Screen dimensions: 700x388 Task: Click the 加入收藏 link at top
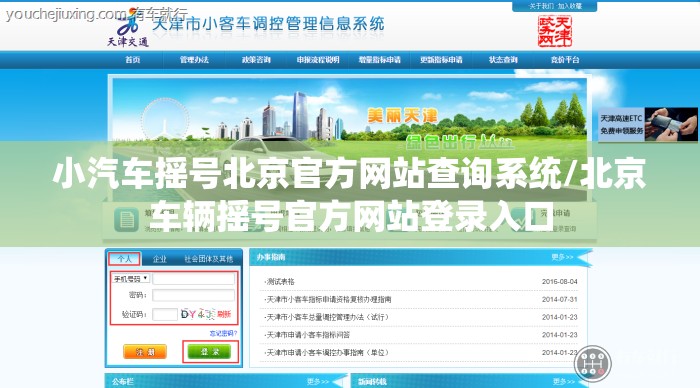pyautogui.click(x=570, y=6)
